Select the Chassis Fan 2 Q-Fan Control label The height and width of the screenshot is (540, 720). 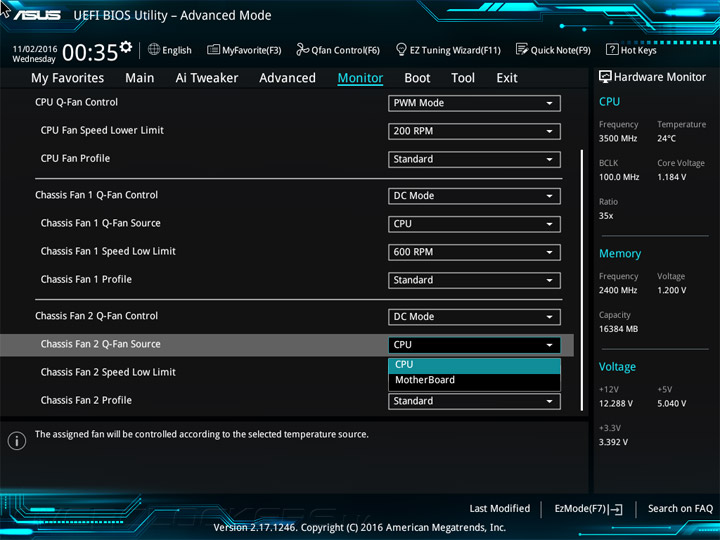pyautogui.click(x=96, y=316)
